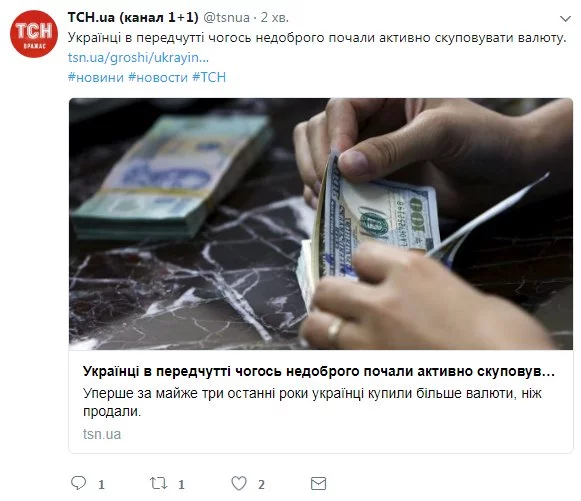
Task: Open the ТСН.ua (канал 1+1) profile name
Action: pyautogui.click(x=133, y=17)
